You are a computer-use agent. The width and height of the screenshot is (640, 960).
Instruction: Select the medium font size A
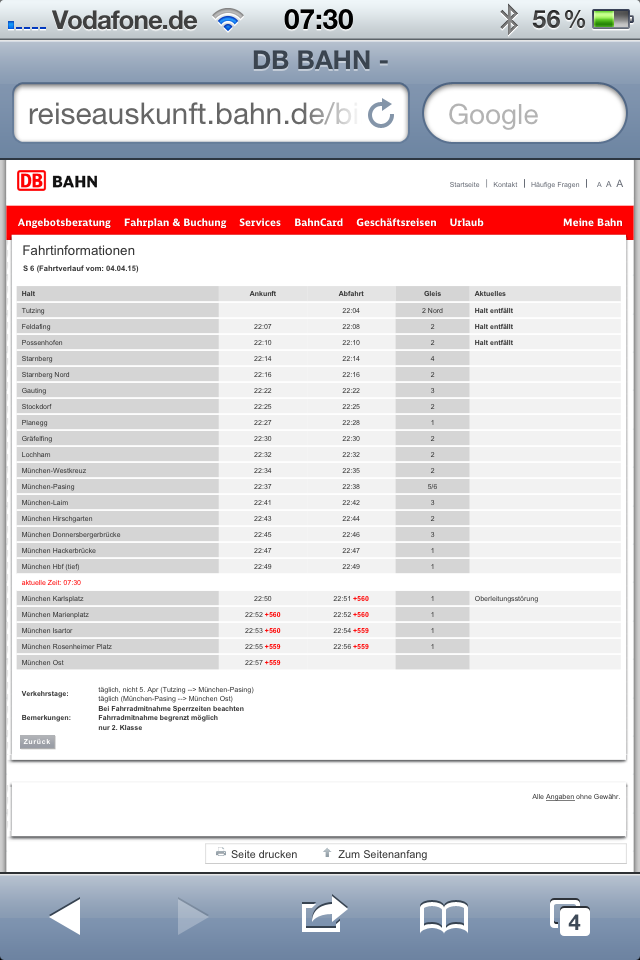click(x=609, y=184)
